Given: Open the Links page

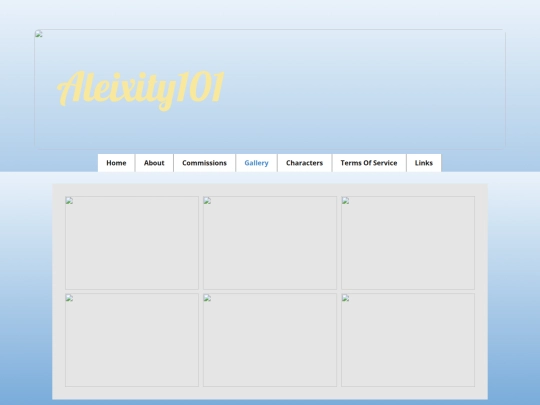Looking at the screenshot, I should (x=424, y=163).
